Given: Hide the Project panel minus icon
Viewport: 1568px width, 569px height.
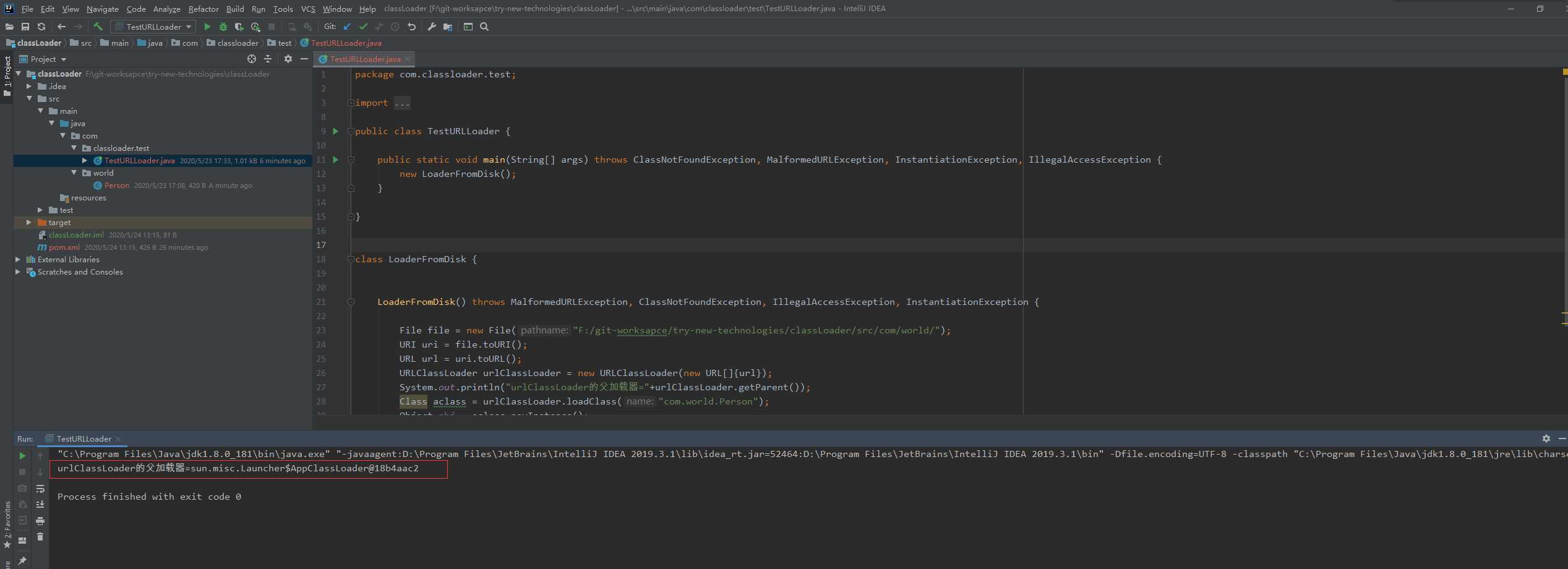Looking at the screenshot, I should tap(304, 59).
